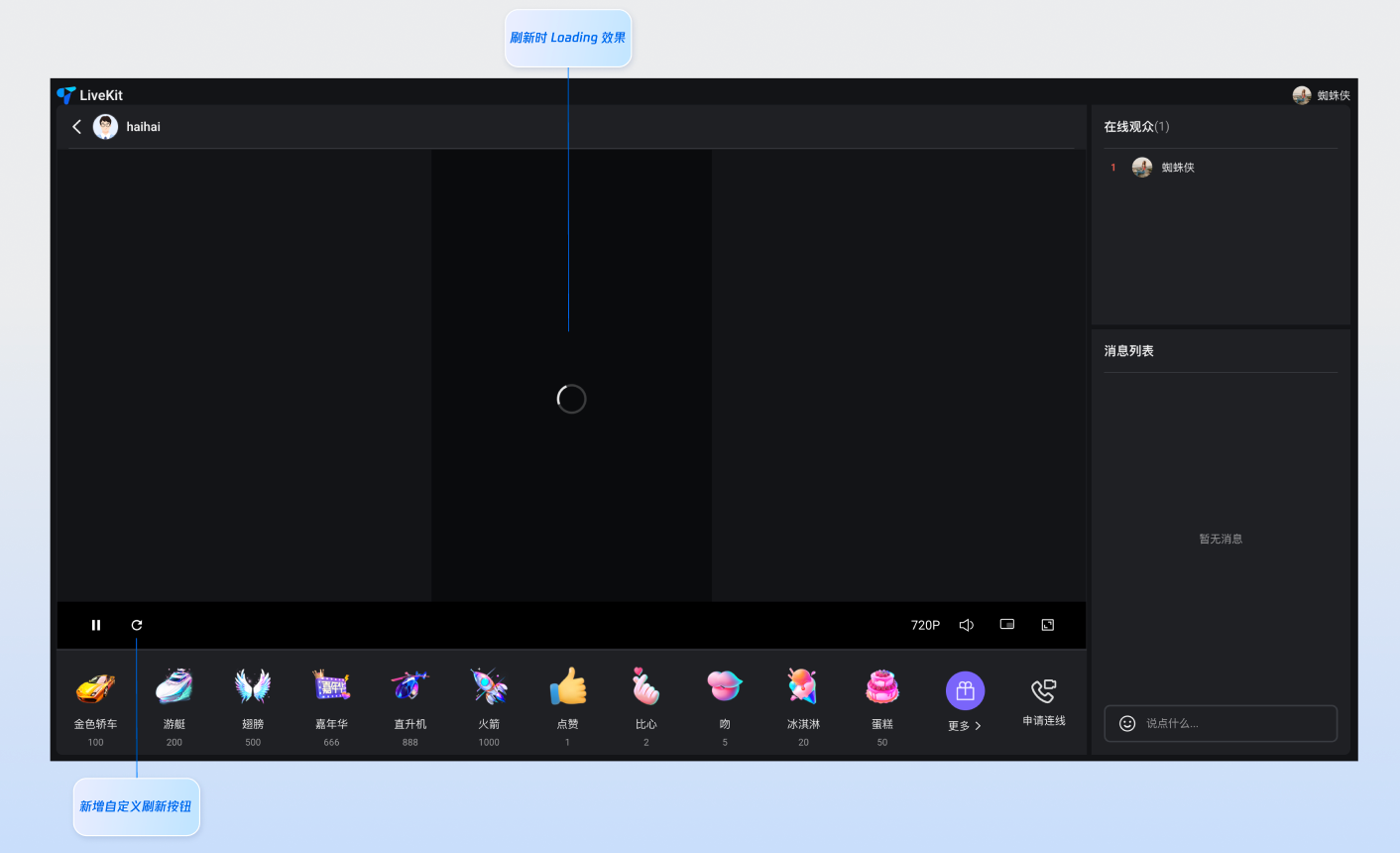
Task: Open the 蜘蛛侠 account menu at top right
Action: point(1321,95)
